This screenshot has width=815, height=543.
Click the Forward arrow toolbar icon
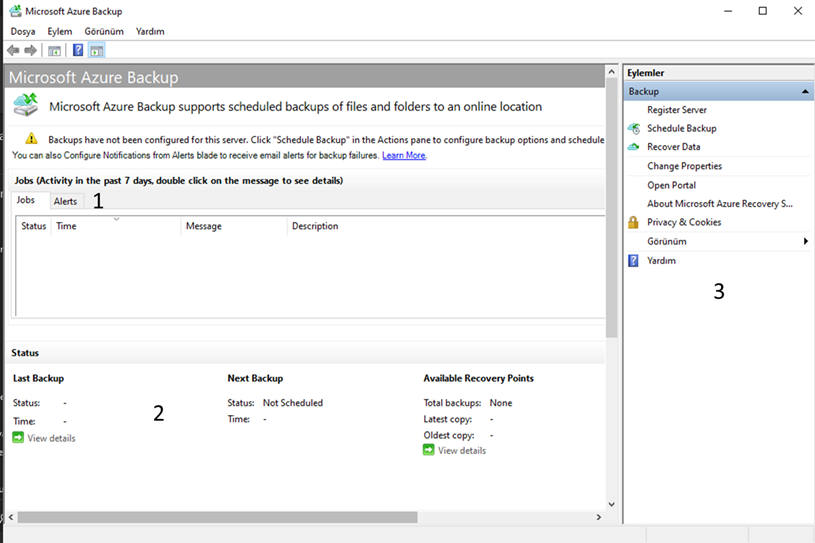tap(31, 50)
